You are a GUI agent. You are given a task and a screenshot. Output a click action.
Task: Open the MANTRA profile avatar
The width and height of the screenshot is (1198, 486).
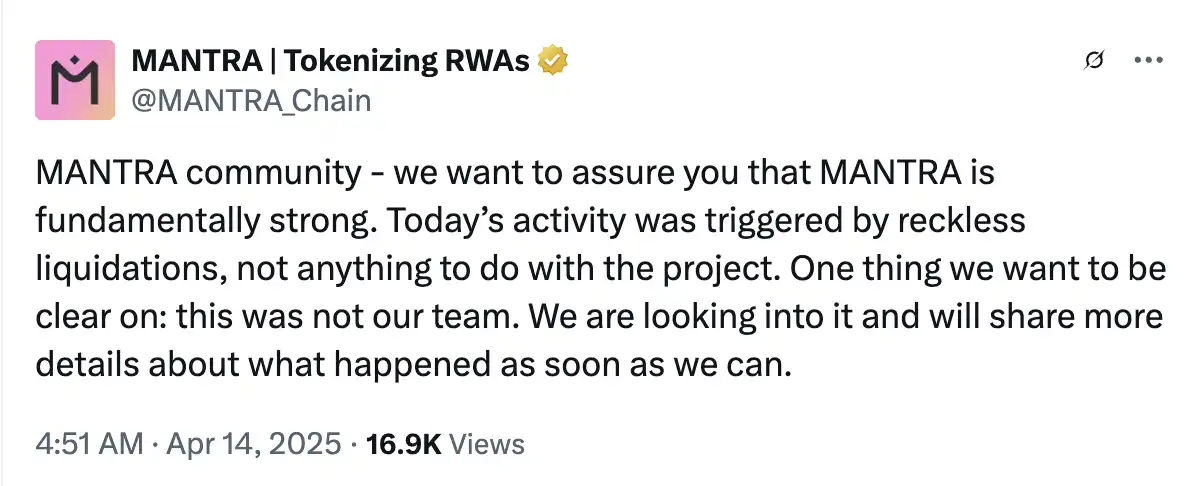tap(74, 80)
